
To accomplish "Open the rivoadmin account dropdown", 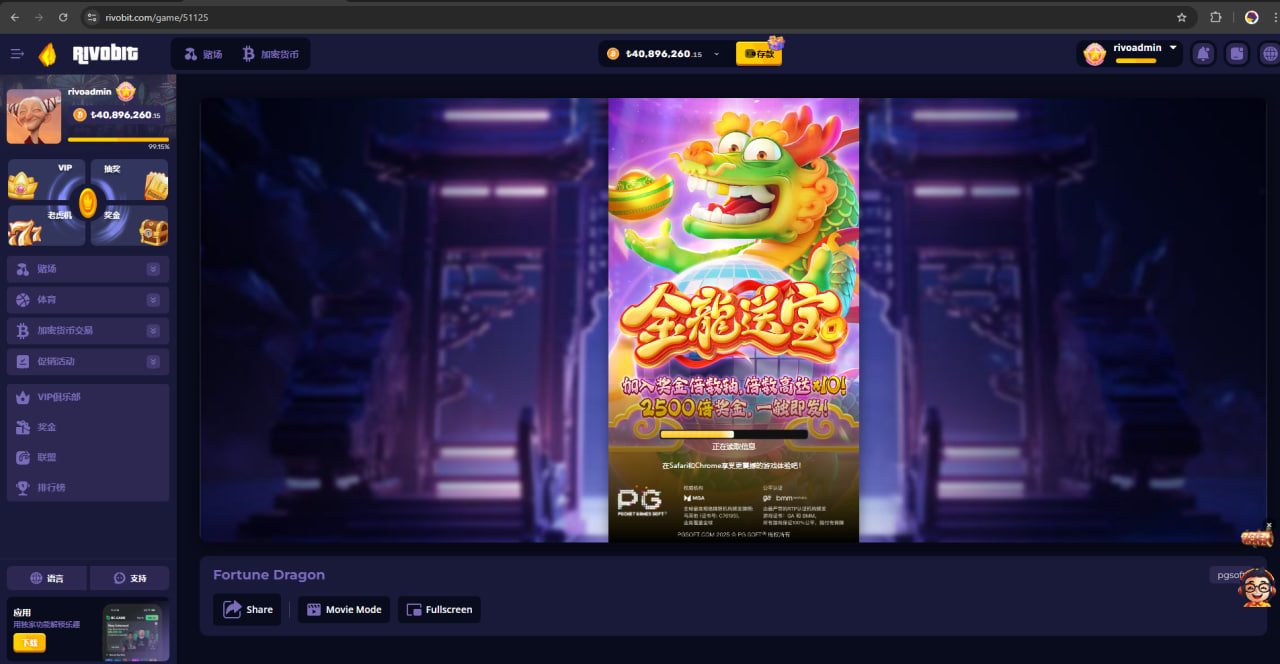I will (1173, 48).
